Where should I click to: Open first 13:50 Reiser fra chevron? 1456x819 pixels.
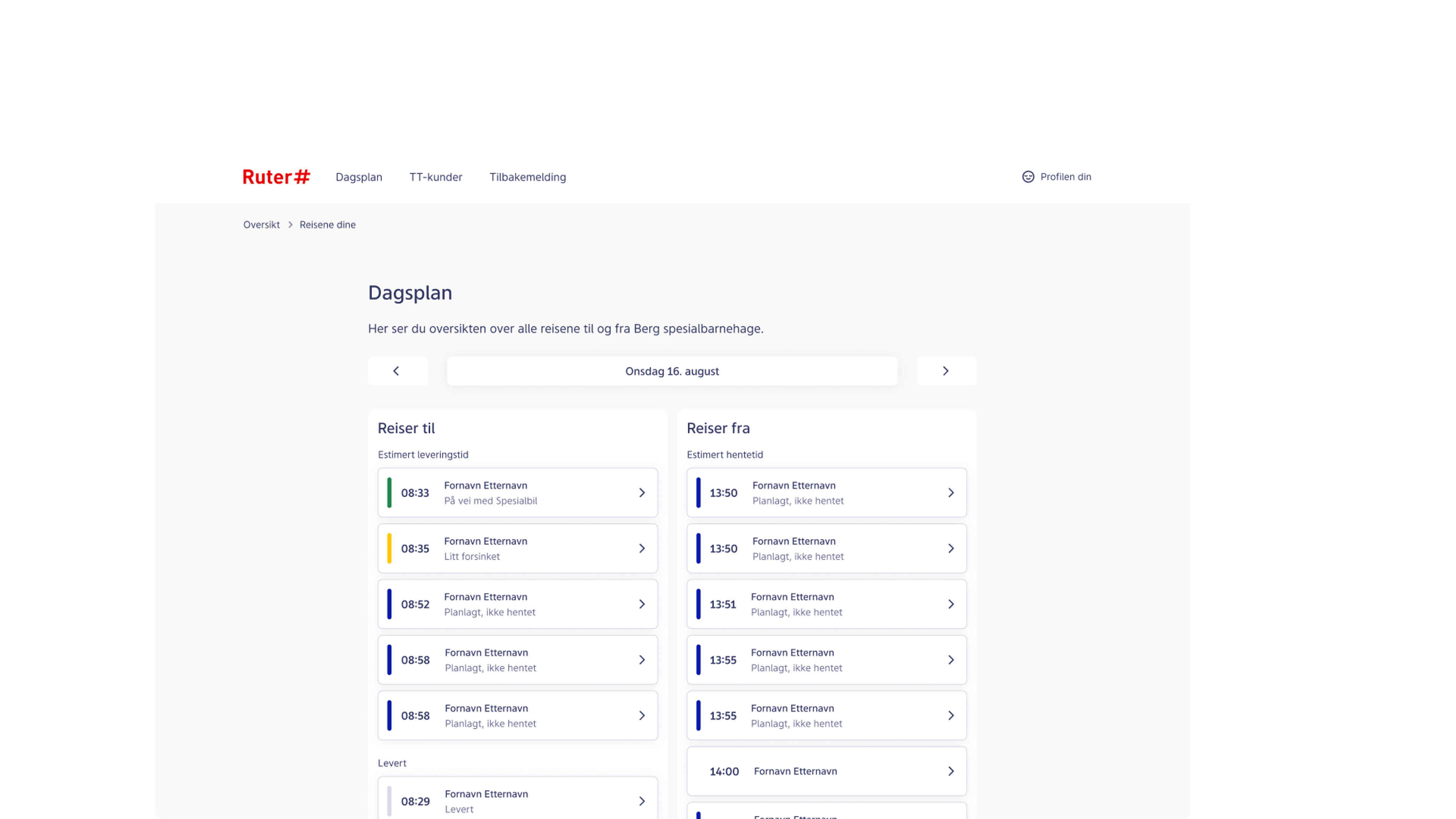tap(950, 492)
